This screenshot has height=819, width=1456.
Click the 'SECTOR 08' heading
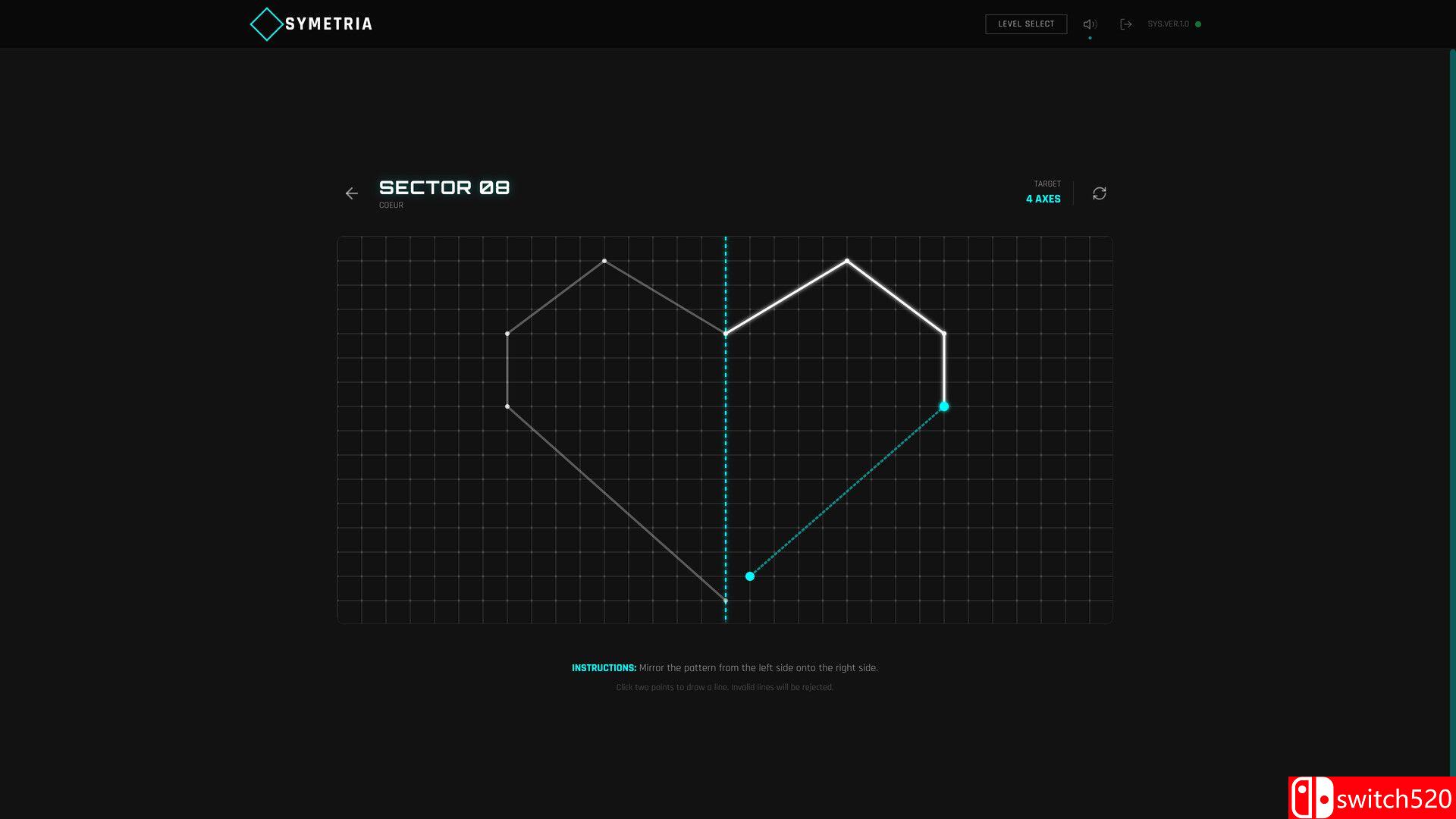444,187
